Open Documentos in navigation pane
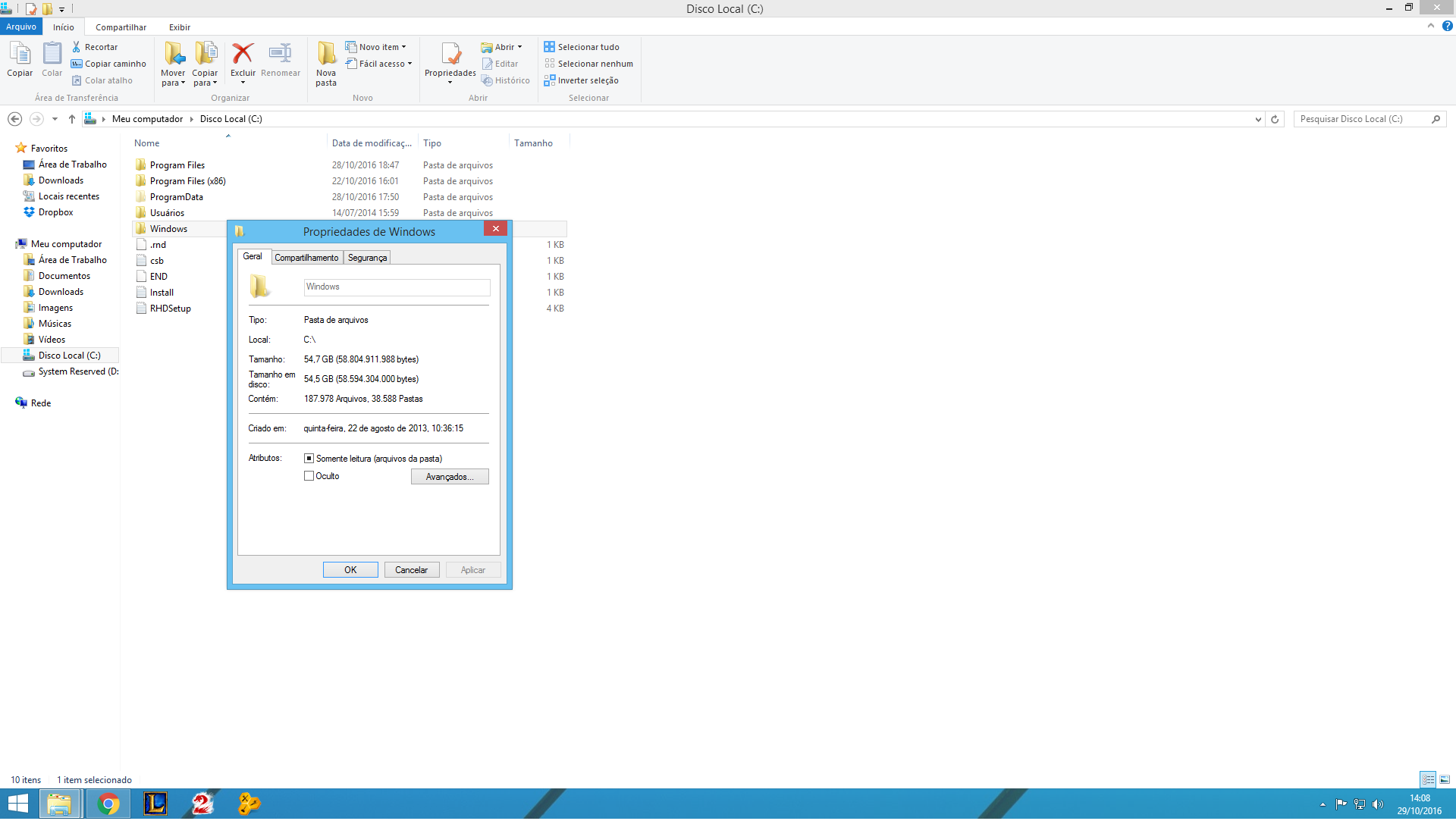The height and width of the screenshot is (821, 1456). 64,276
